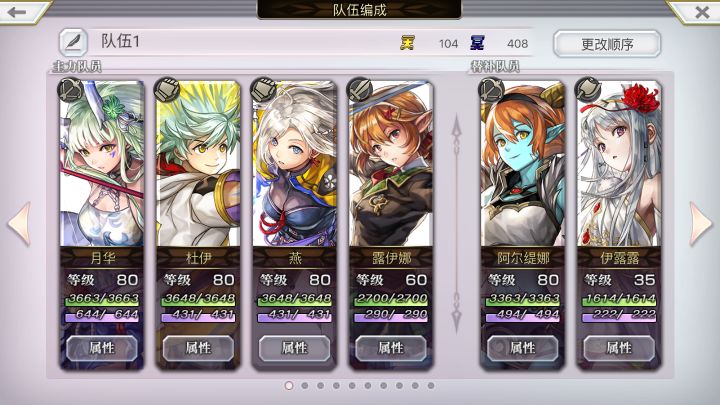Click sword class icon on 露伊娜 card
This screenshot has height=405, width=720.
pos(360,89)
